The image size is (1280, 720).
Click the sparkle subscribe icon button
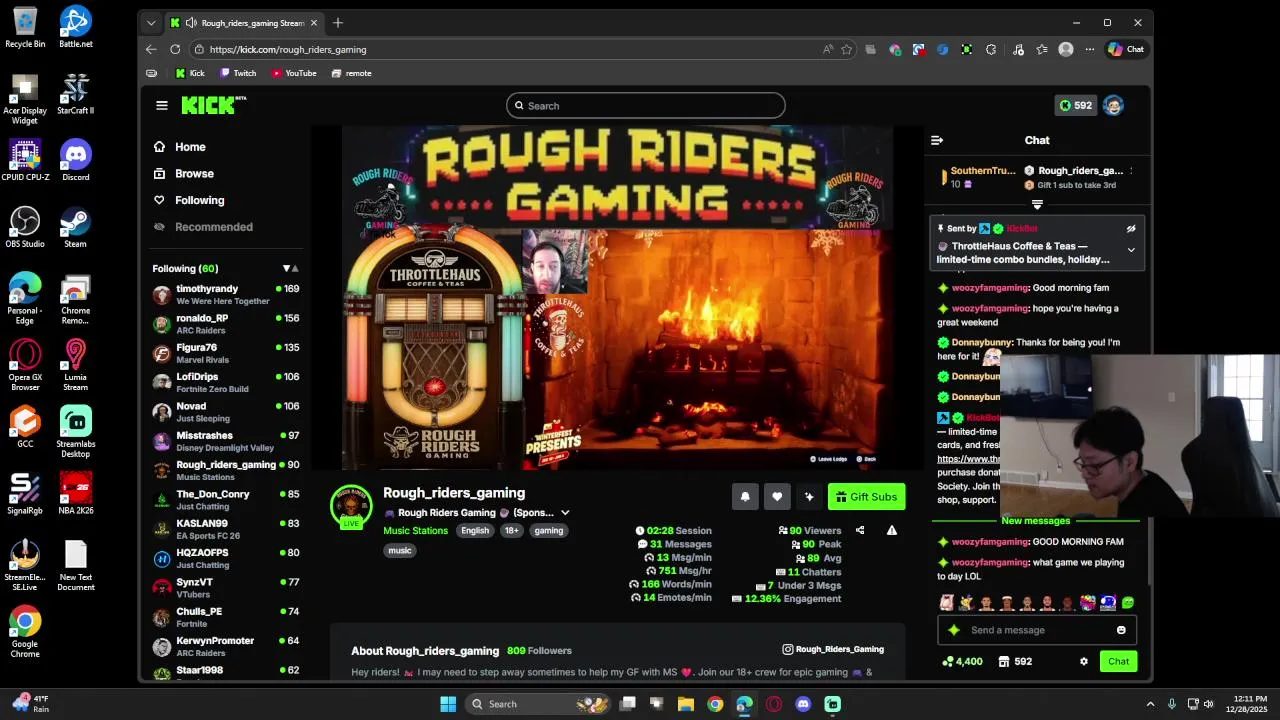click(x=809, y=497)
